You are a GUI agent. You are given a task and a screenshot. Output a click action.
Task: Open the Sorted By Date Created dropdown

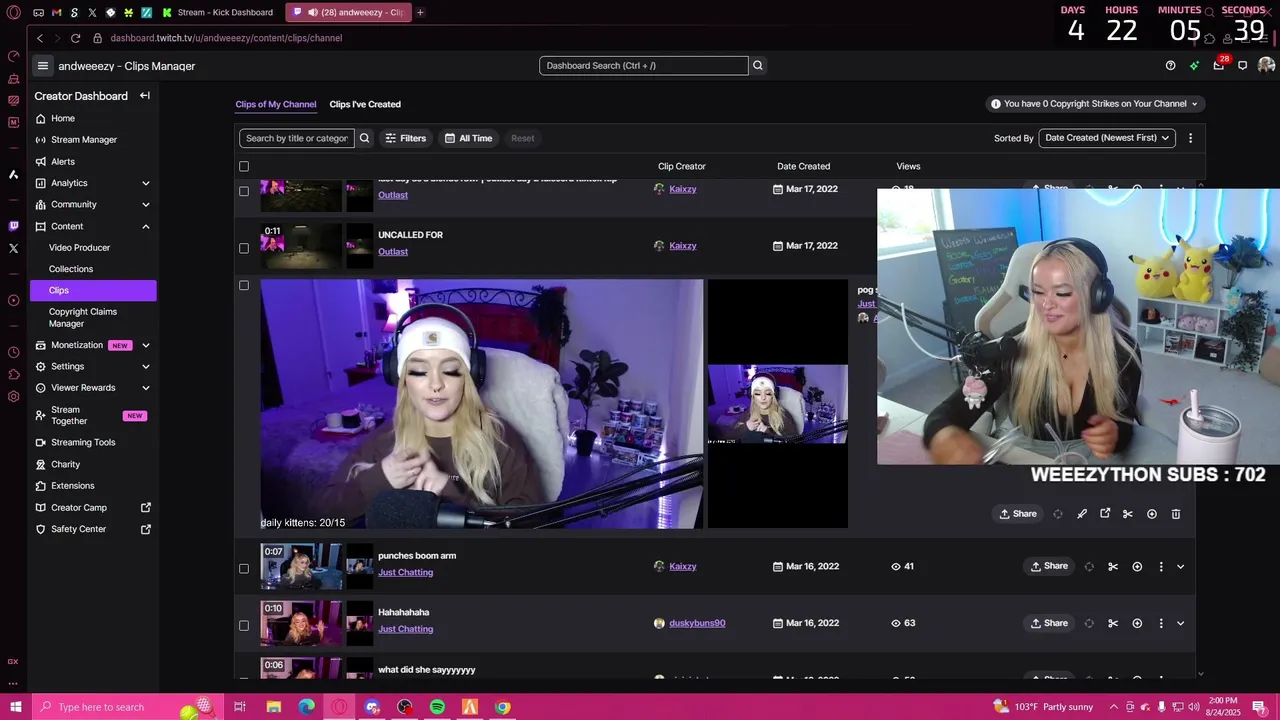[x=1107, y=138]
